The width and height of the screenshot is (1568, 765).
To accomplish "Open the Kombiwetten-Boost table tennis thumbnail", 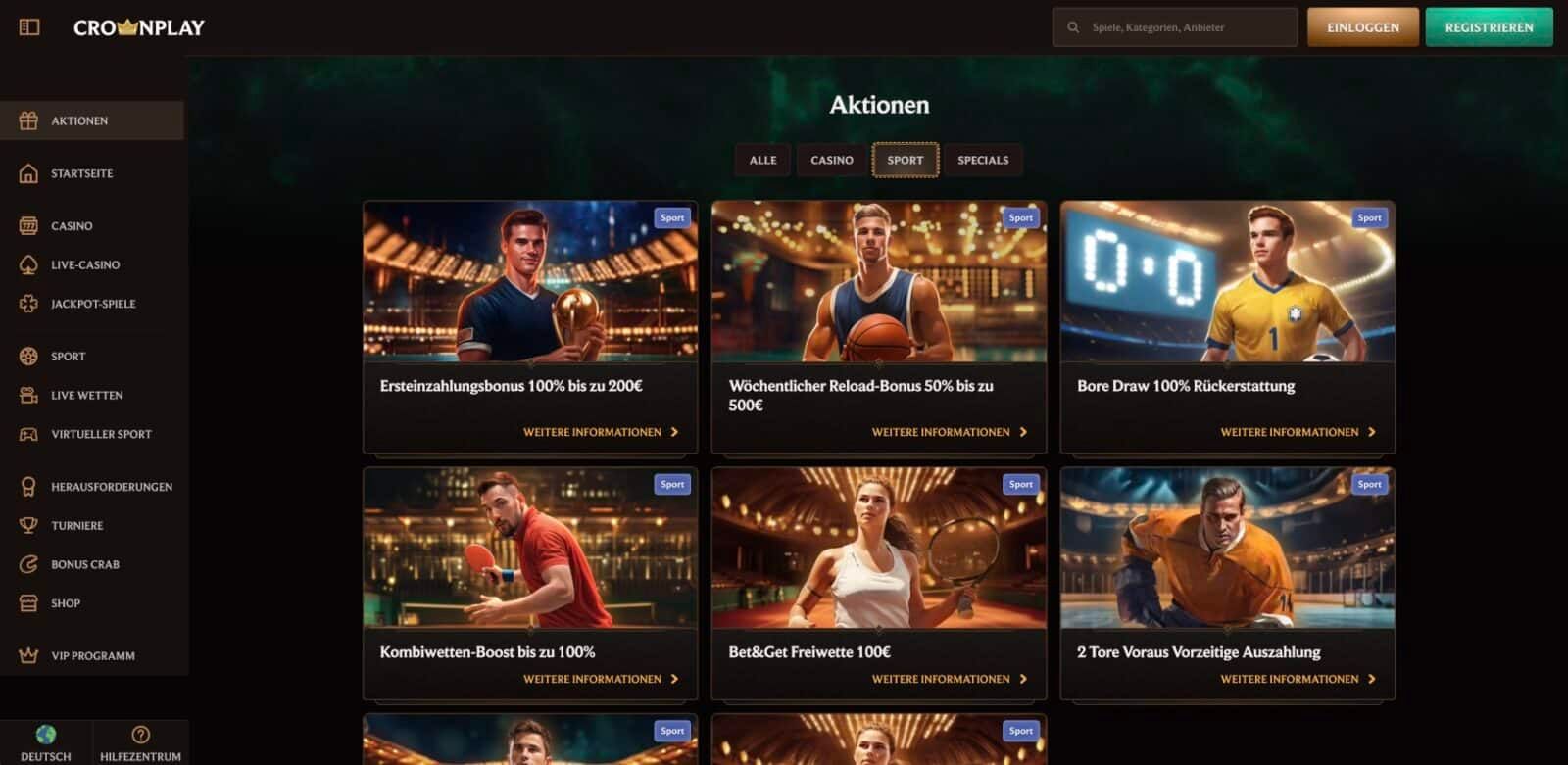I will click(x=530, y=549).
